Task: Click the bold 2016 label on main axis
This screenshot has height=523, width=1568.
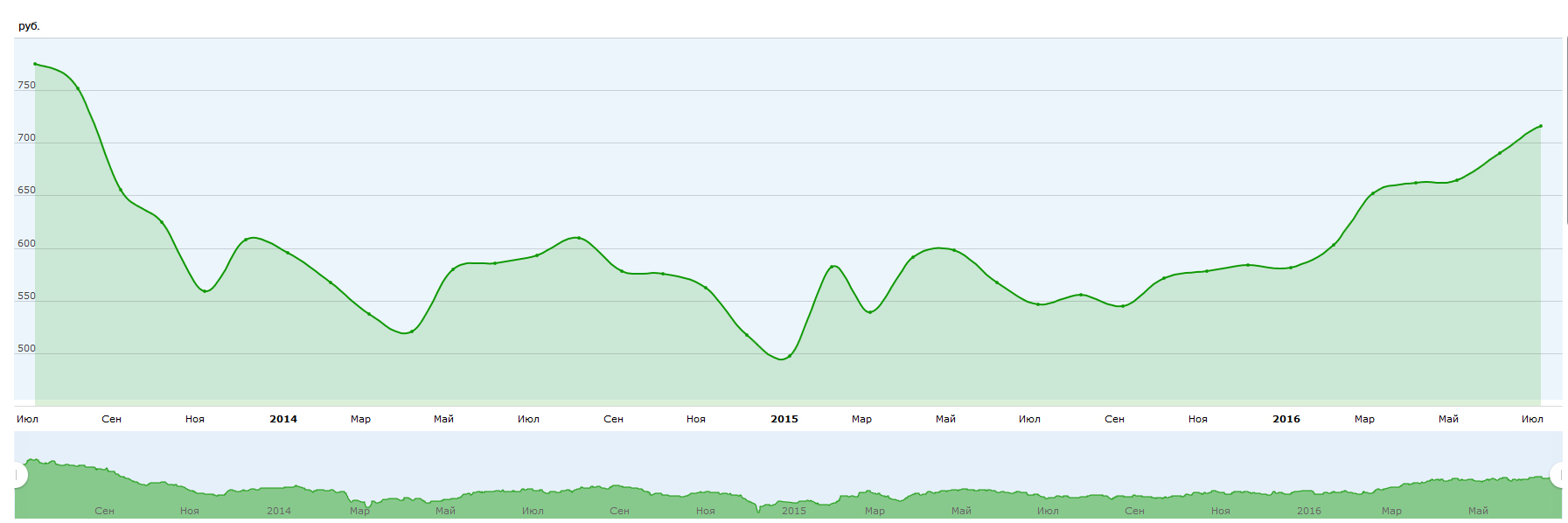Action: (x=1286, y=419)
